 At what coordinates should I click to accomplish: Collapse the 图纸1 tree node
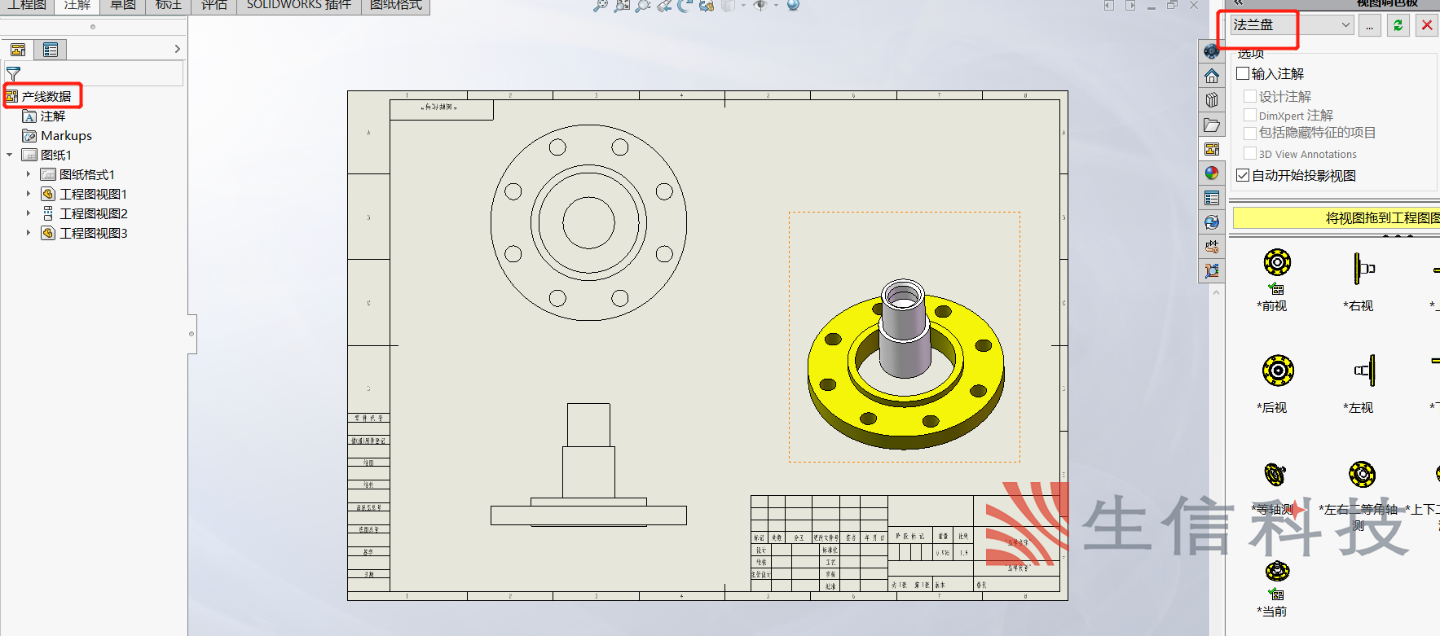tap(10, 155)
